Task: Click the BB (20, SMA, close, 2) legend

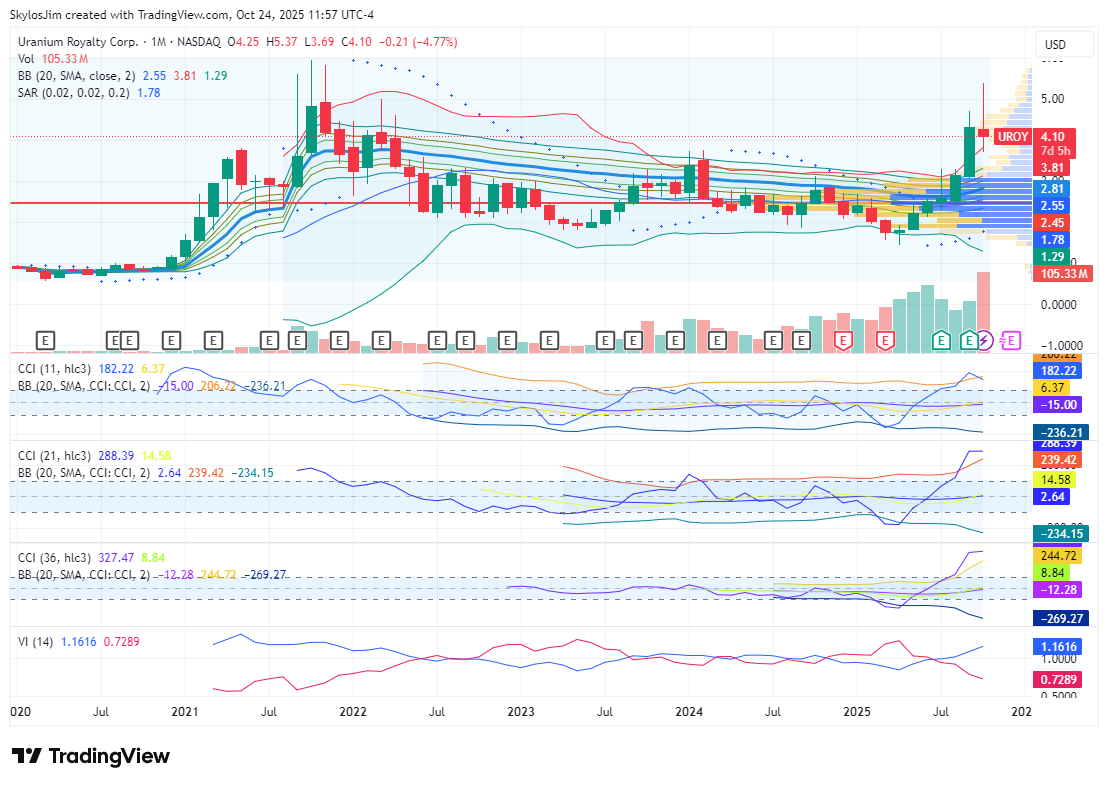Action: [76, 76]
